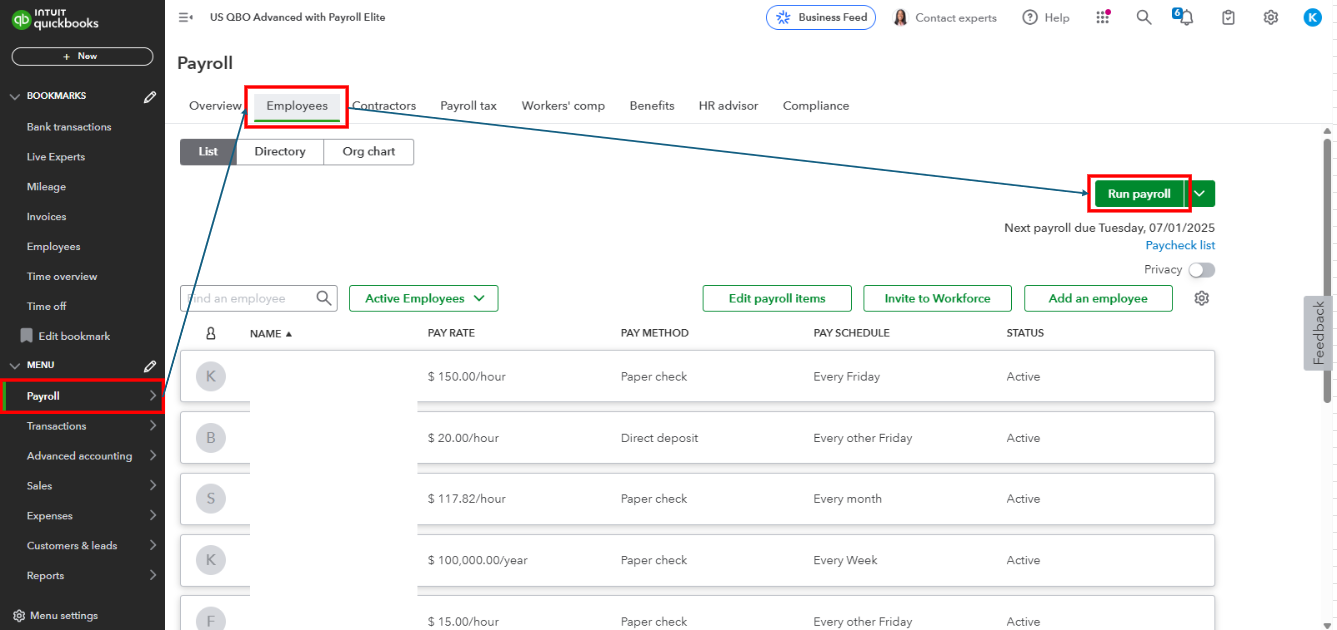The width and height of the screenshot is (1337, 630).
Task: Click the employee search magnifier icon
Action: pos(324,298)
